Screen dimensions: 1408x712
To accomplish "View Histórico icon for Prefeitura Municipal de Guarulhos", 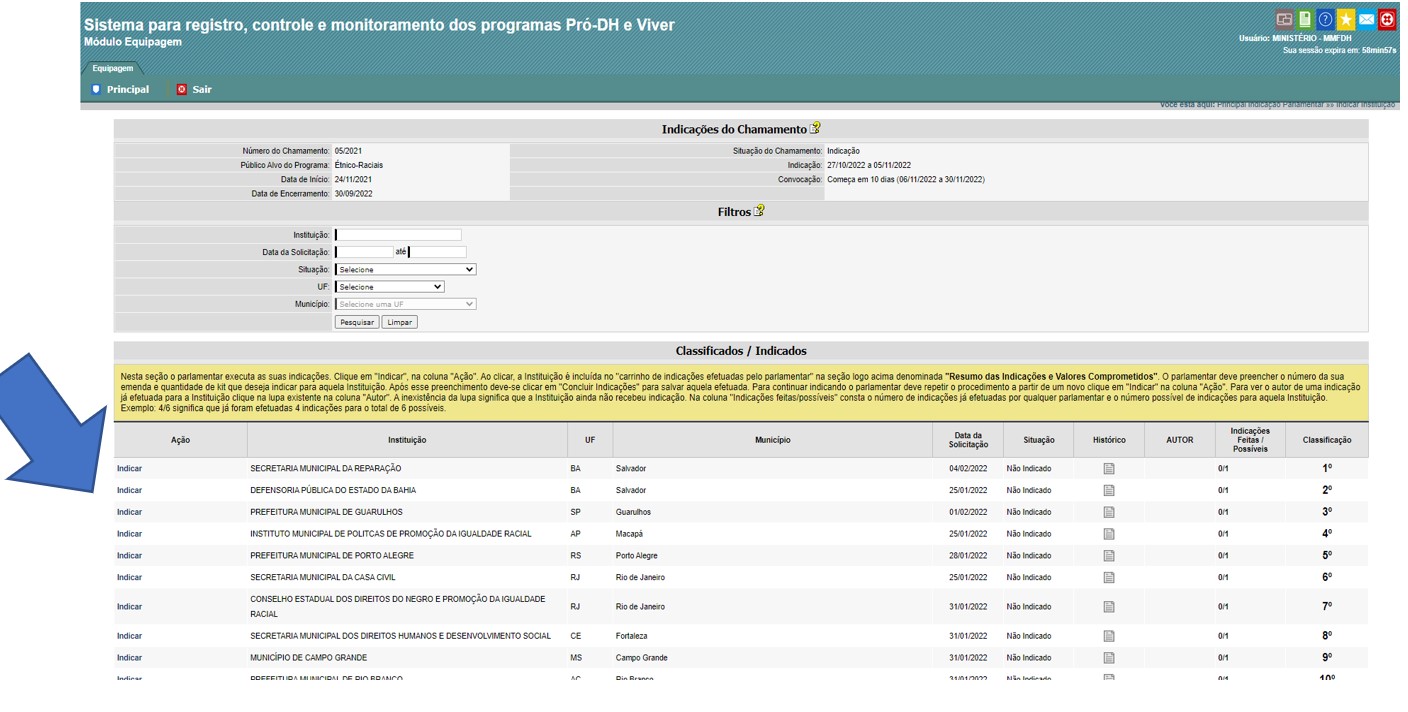I will point(1108,512).
